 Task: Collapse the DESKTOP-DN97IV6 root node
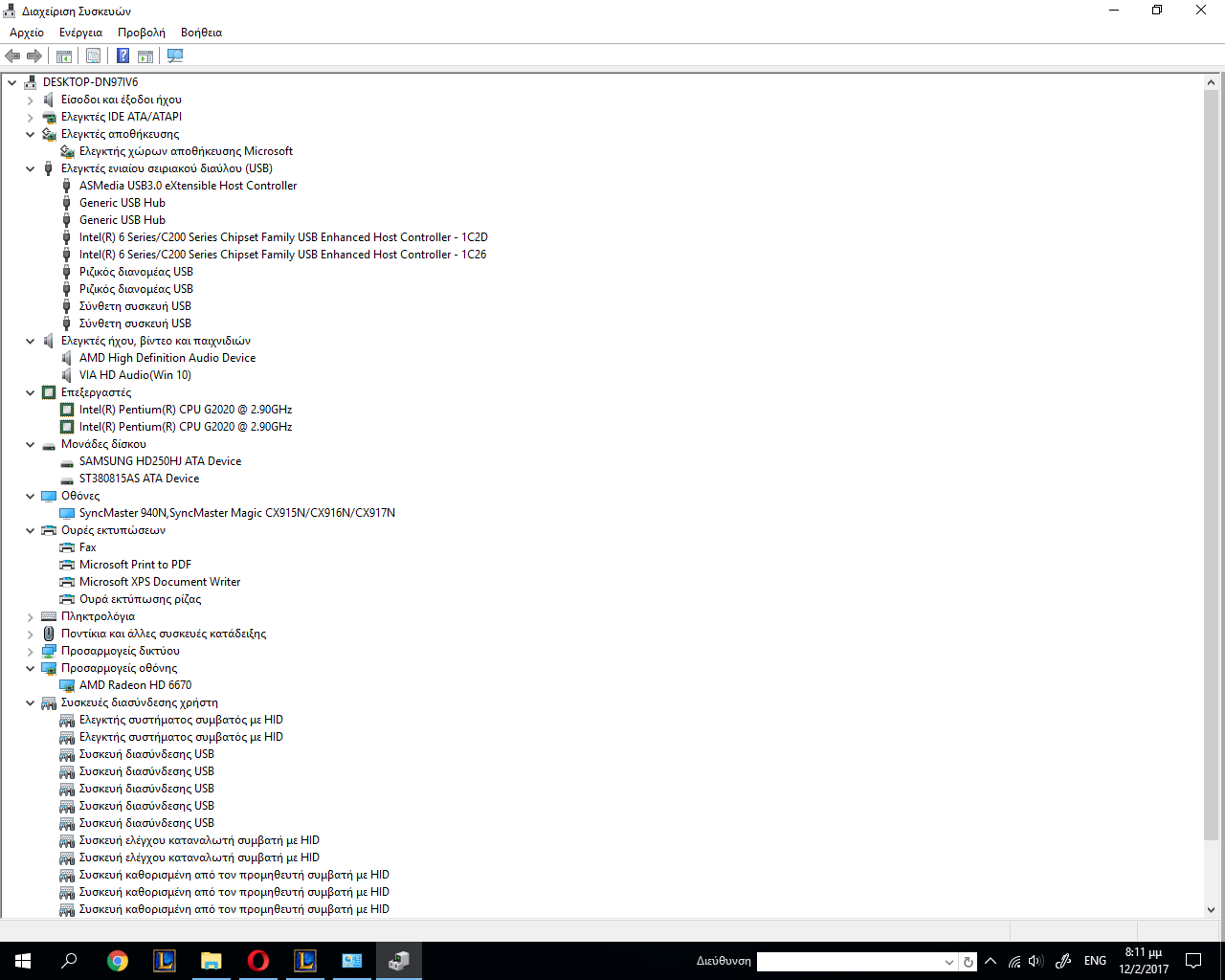tap(12, 82)
